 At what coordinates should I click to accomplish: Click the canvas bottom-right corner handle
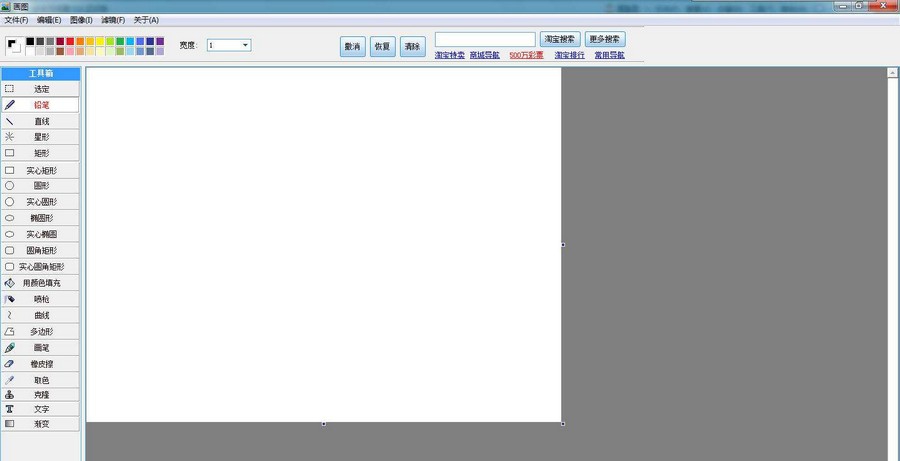(x=563, y=424)
